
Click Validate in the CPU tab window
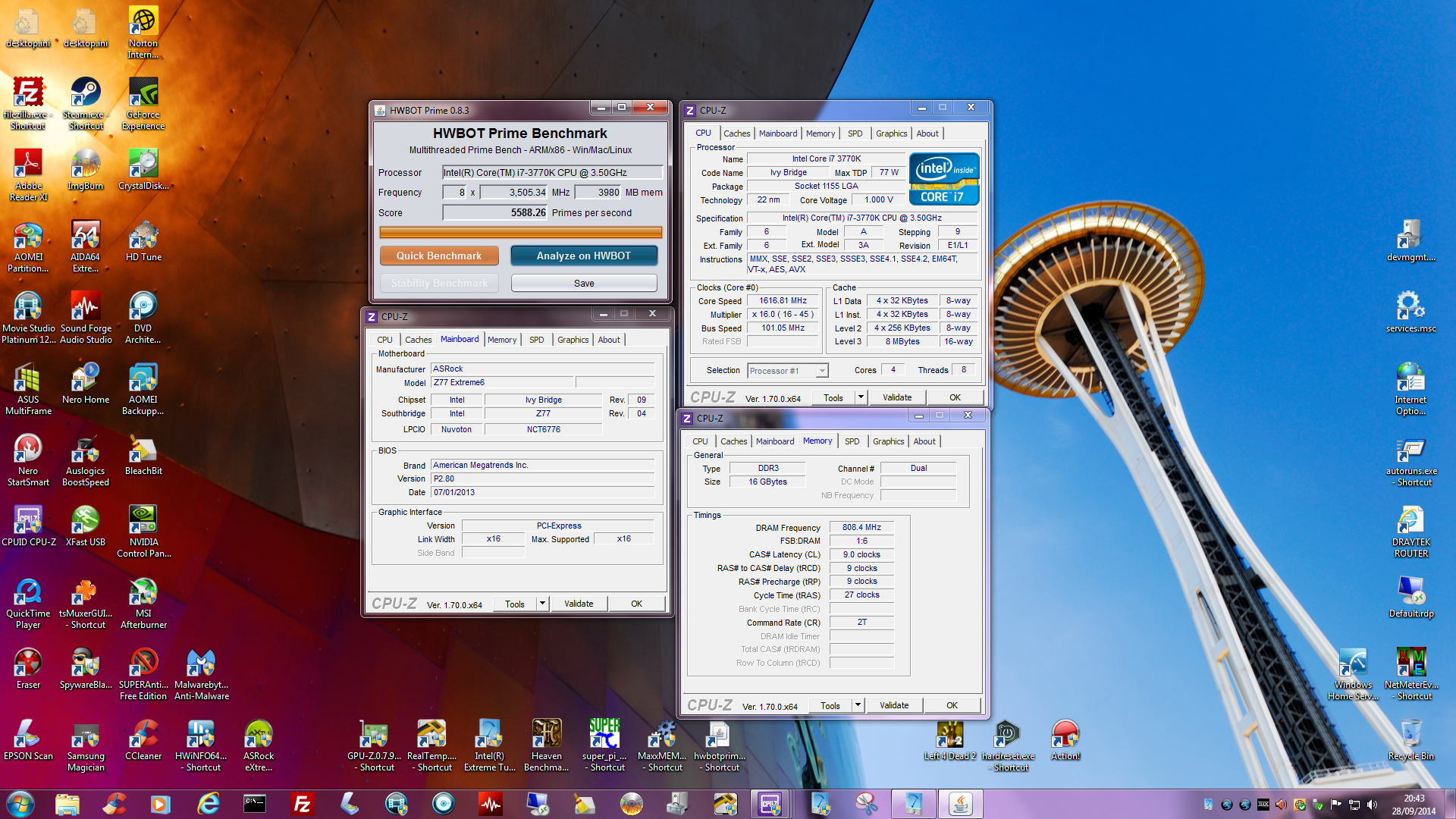(897, 397)
